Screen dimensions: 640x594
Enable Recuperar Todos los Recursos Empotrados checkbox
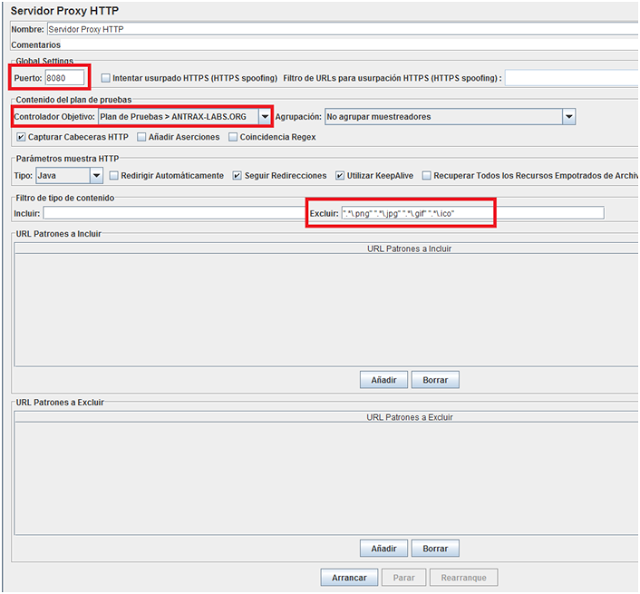[x=427, y=176]
